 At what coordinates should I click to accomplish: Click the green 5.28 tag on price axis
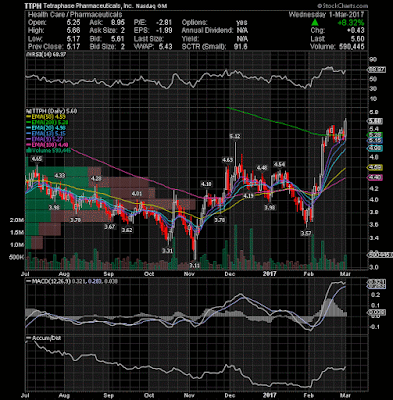375,135
